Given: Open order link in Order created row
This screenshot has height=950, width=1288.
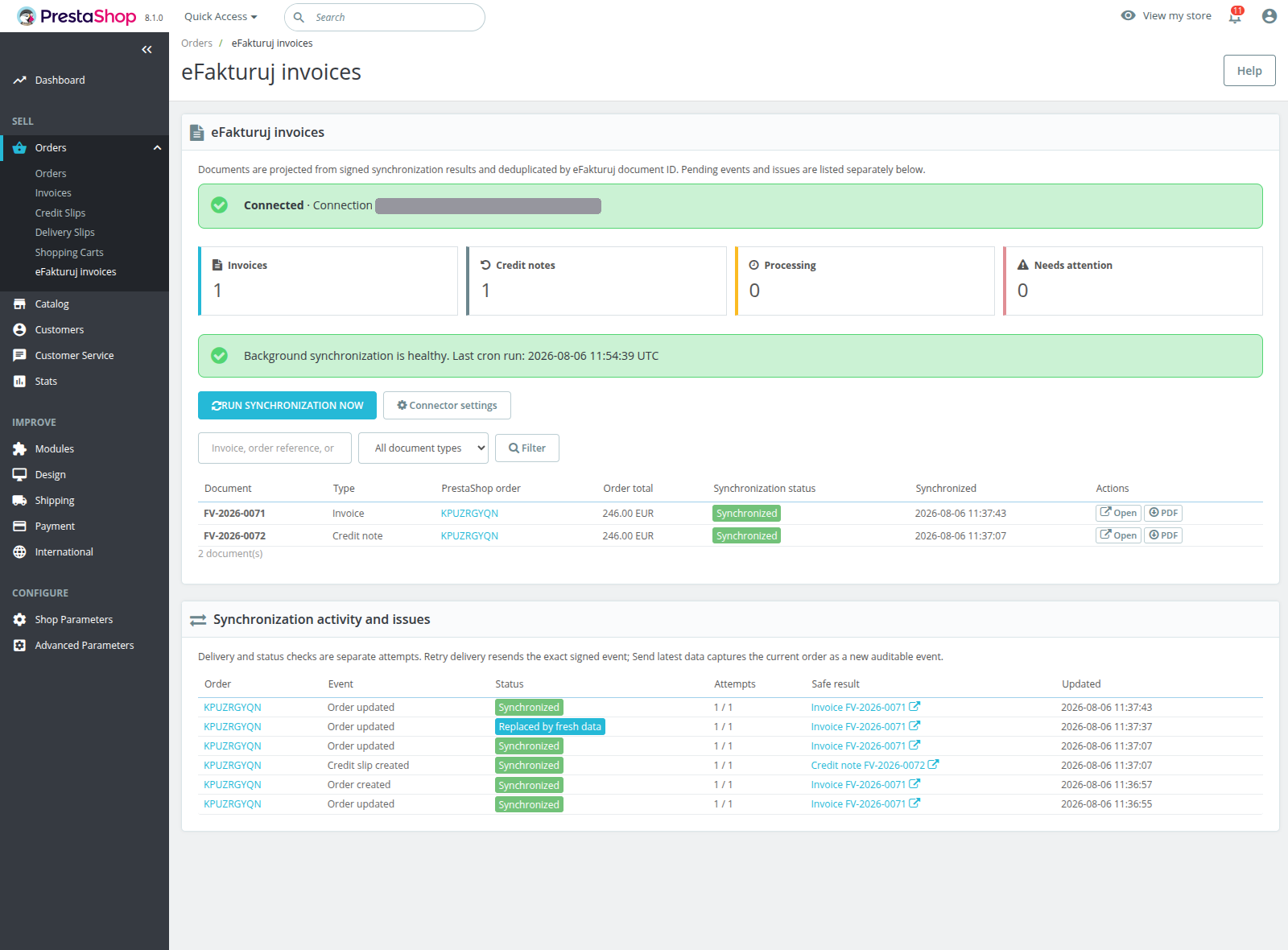Looking at the screenshot, I should 233,785.
